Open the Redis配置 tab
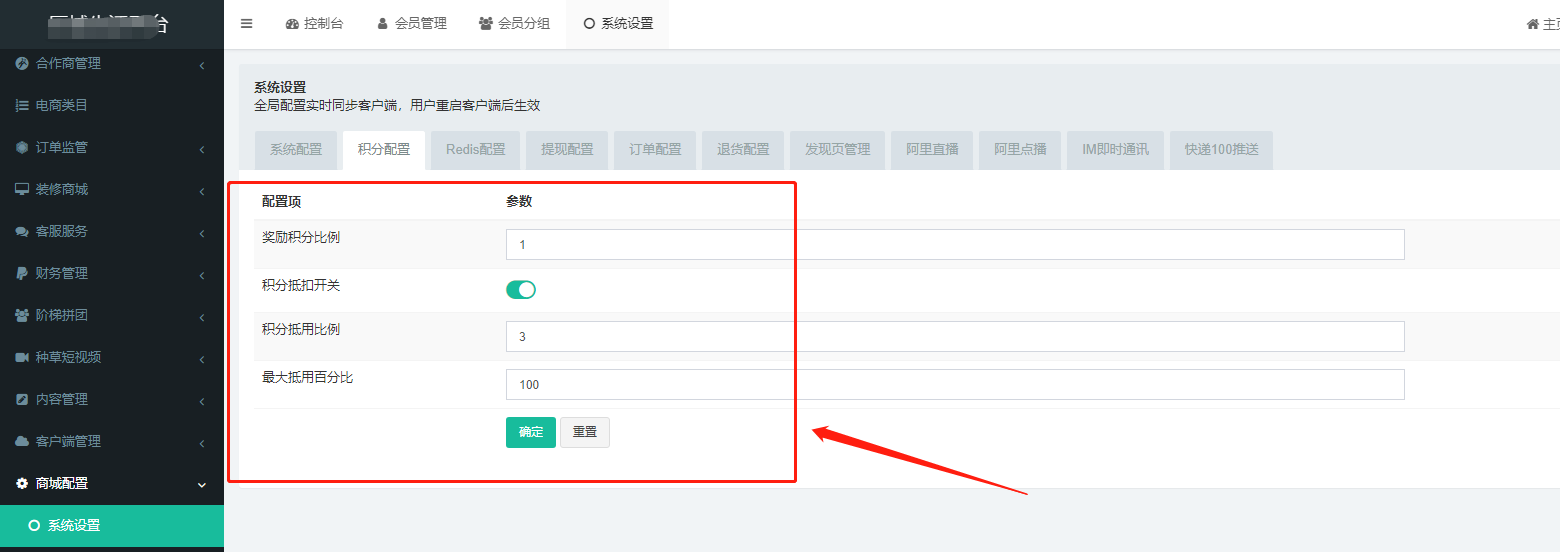This screenshot has width=1560, height=552. [x=476, y=150]
